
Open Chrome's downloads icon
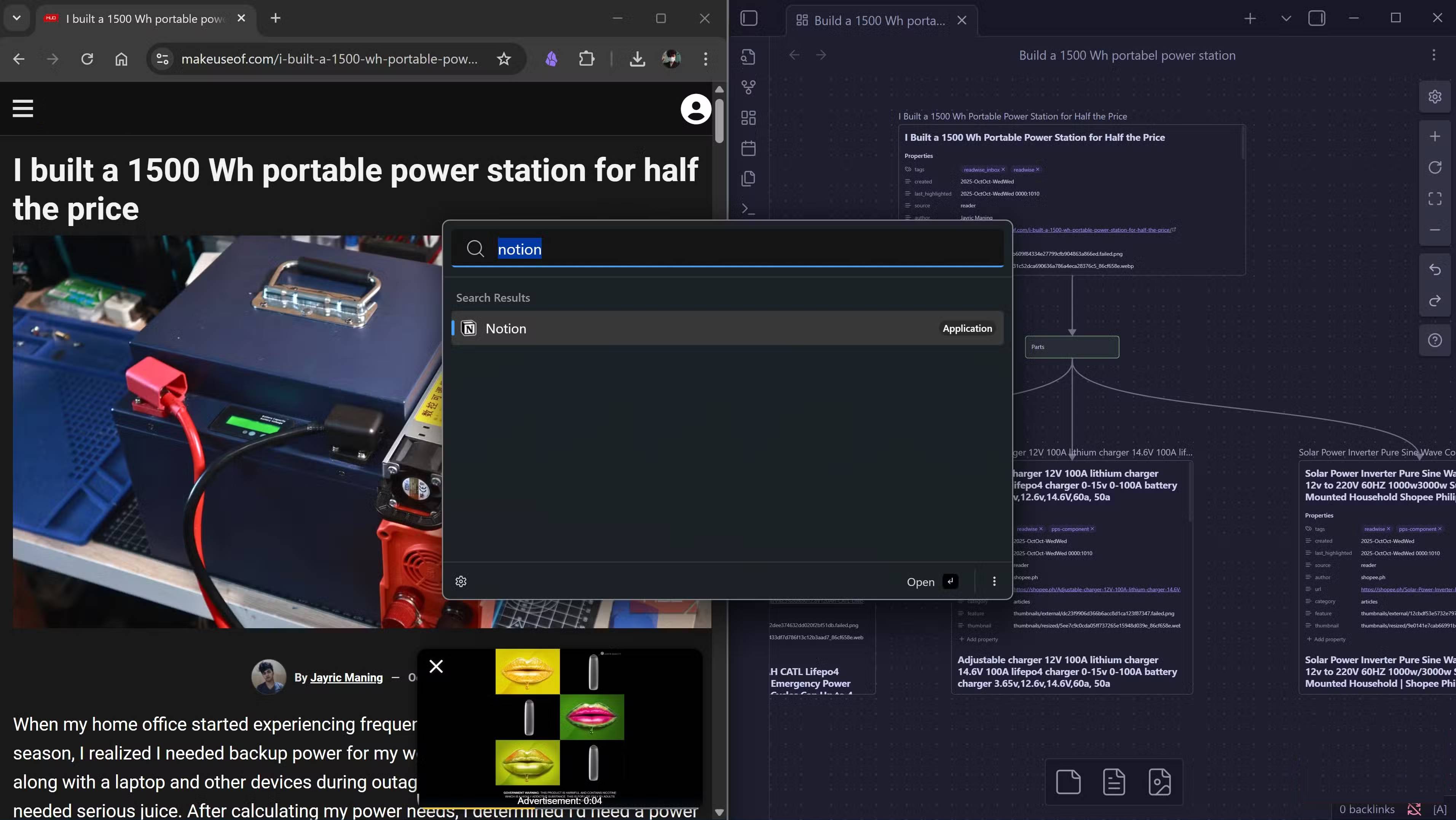[x=637, y=59]
